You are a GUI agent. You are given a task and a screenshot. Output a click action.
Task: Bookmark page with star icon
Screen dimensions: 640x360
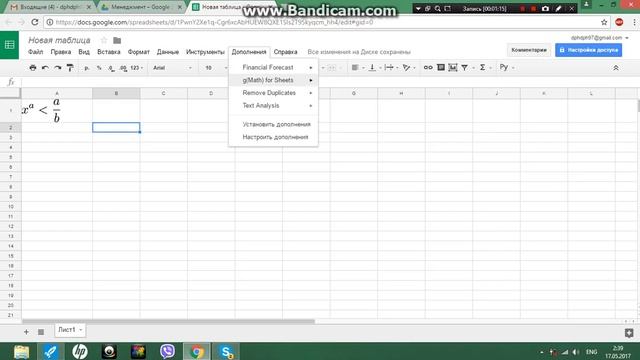click(604, 22)
